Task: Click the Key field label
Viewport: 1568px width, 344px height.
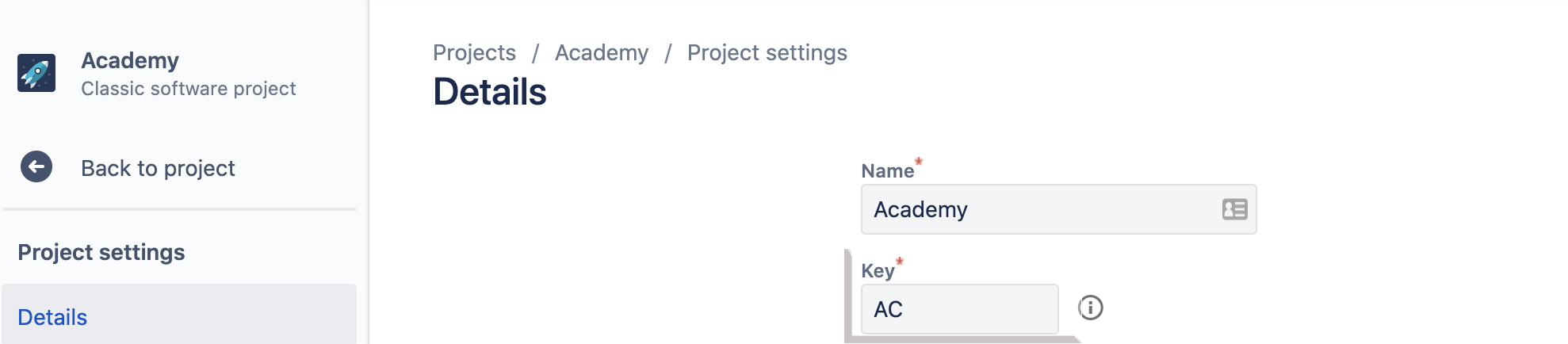Action: (x=878, y=271)
